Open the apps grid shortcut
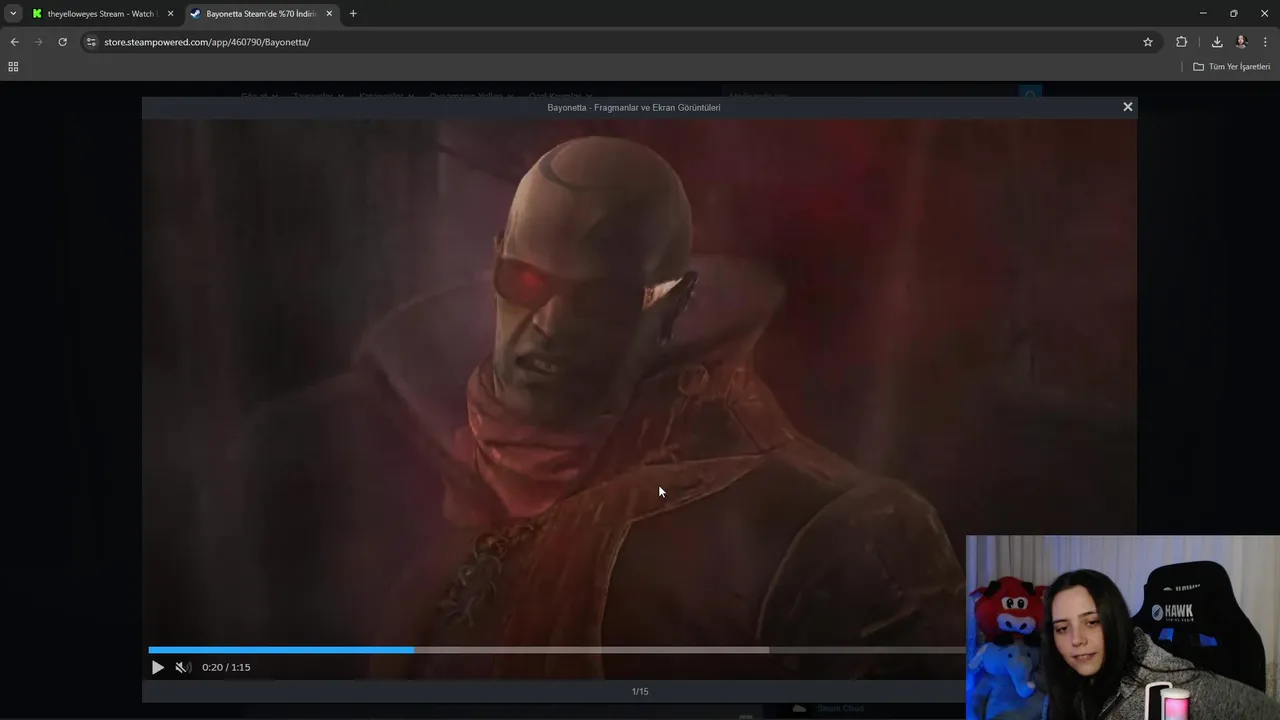Image resolution: width=1280 pixels, height=720 pixels. (13, 67)
